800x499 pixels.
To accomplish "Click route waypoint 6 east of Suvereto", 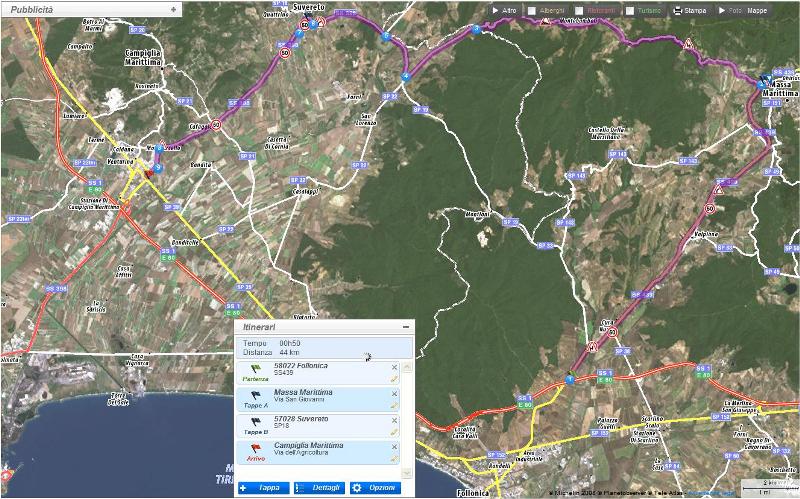I will tap(313, 23).
